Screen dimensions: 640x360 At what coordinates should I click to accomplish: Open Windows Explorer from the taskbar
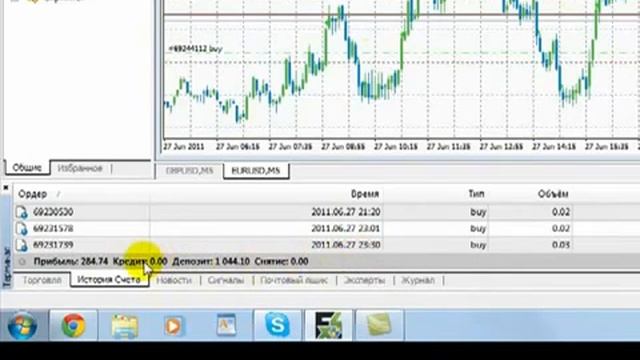click(124, 326)
